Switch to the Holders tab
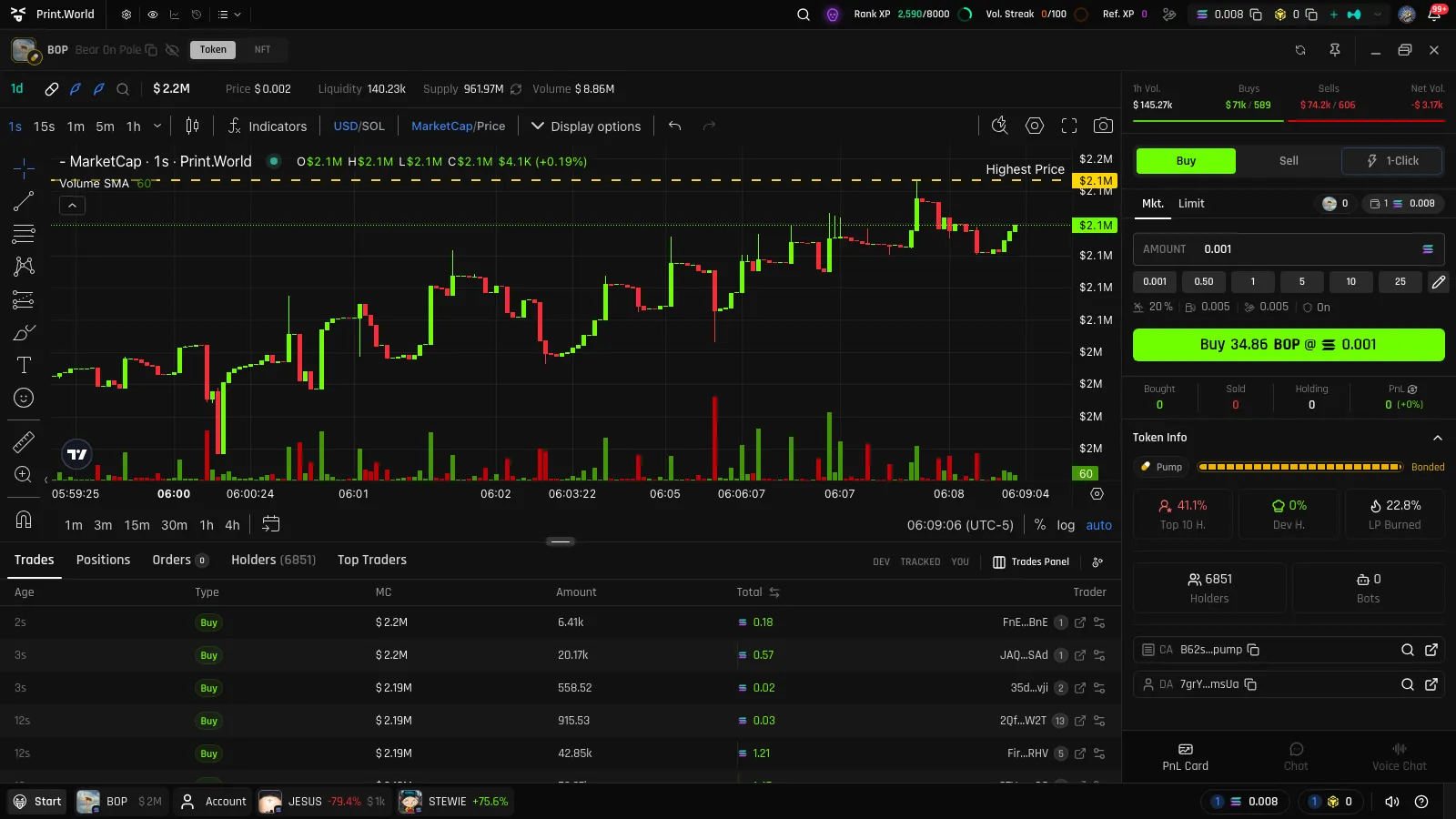 tap(273, 560)
